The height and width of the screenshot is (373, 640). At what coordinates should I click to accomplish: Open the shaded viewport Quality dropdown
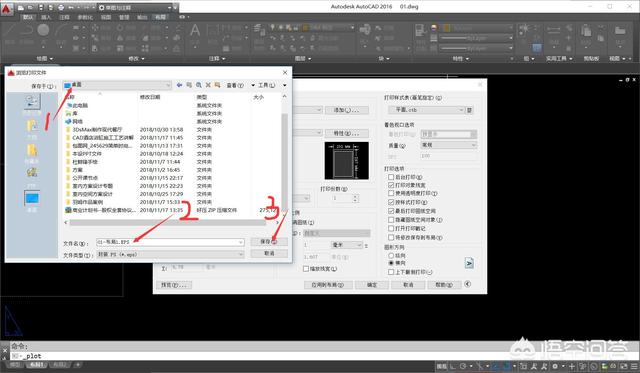[449, 145]
